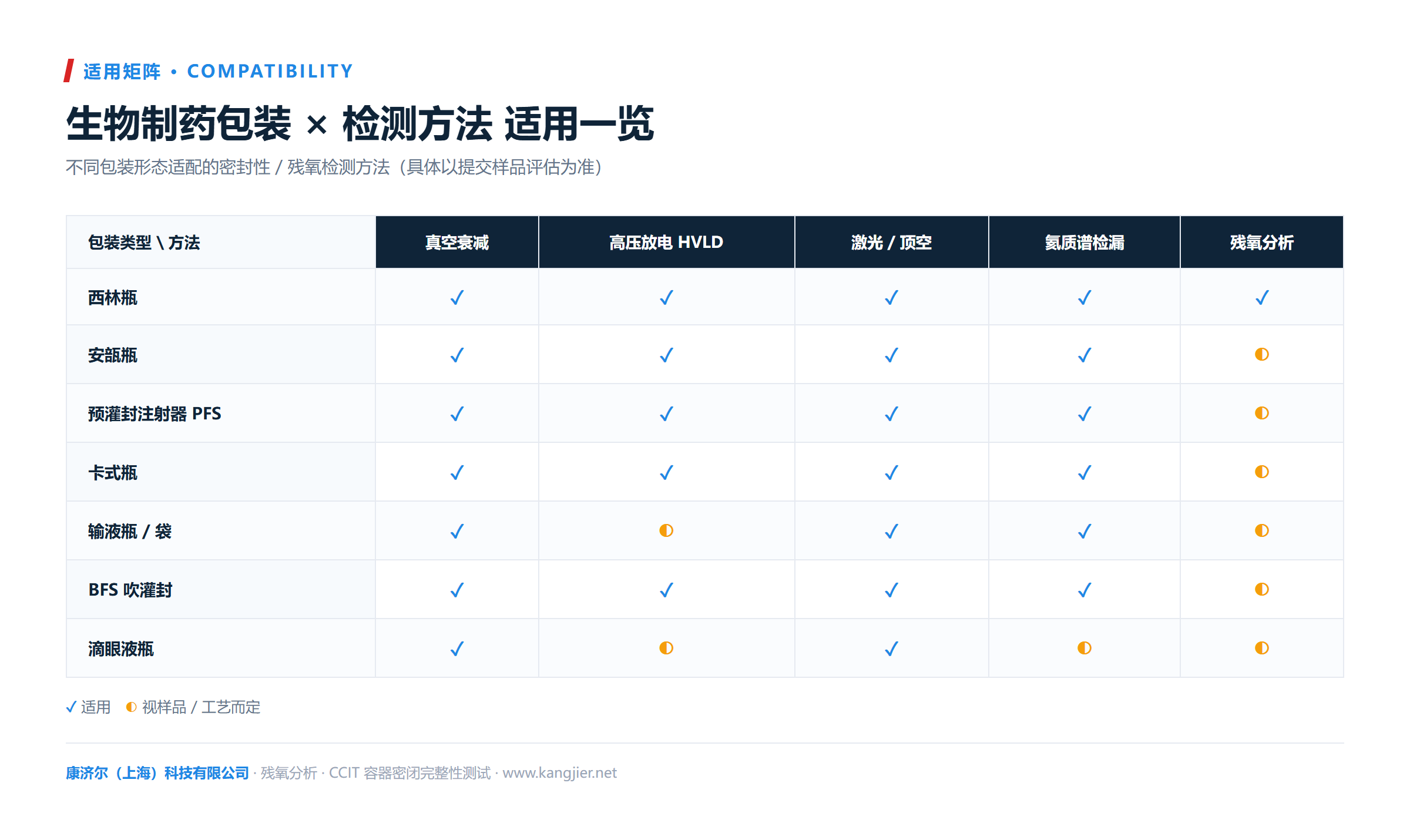Image resolution: width=1410 pixels, height=840 pixels.
Task: Open the www.kangjier.net website link
Action: [x=559, y=772]
